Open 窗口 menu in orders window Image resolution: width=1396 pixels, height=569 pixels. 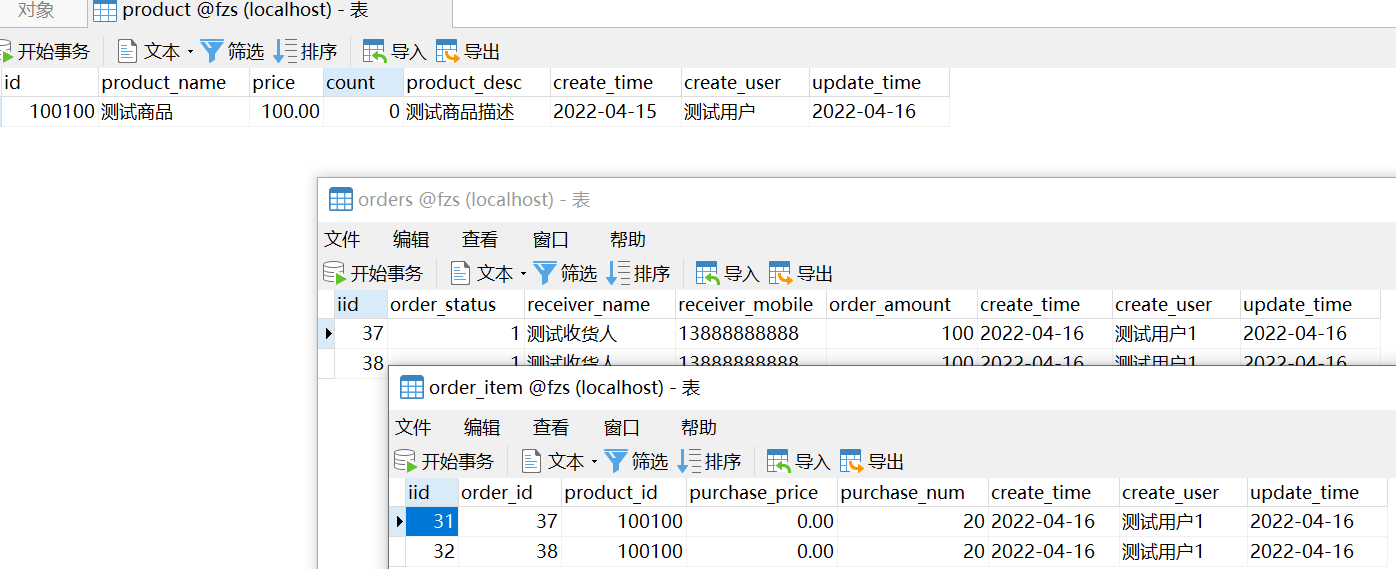click(x=551, y=240)
